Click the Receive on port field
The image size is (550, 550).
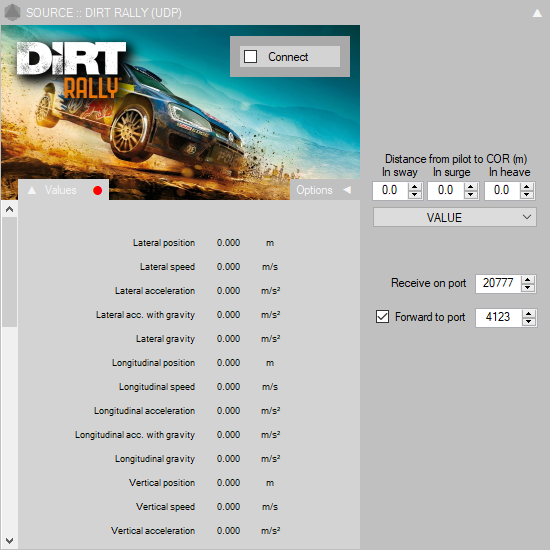pos(498,283)
